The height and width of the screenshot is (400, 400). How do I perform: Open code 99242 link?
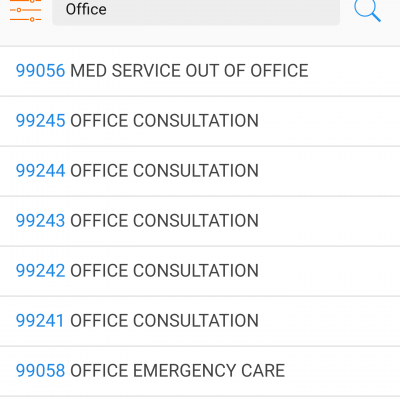[x=40, y=271]
